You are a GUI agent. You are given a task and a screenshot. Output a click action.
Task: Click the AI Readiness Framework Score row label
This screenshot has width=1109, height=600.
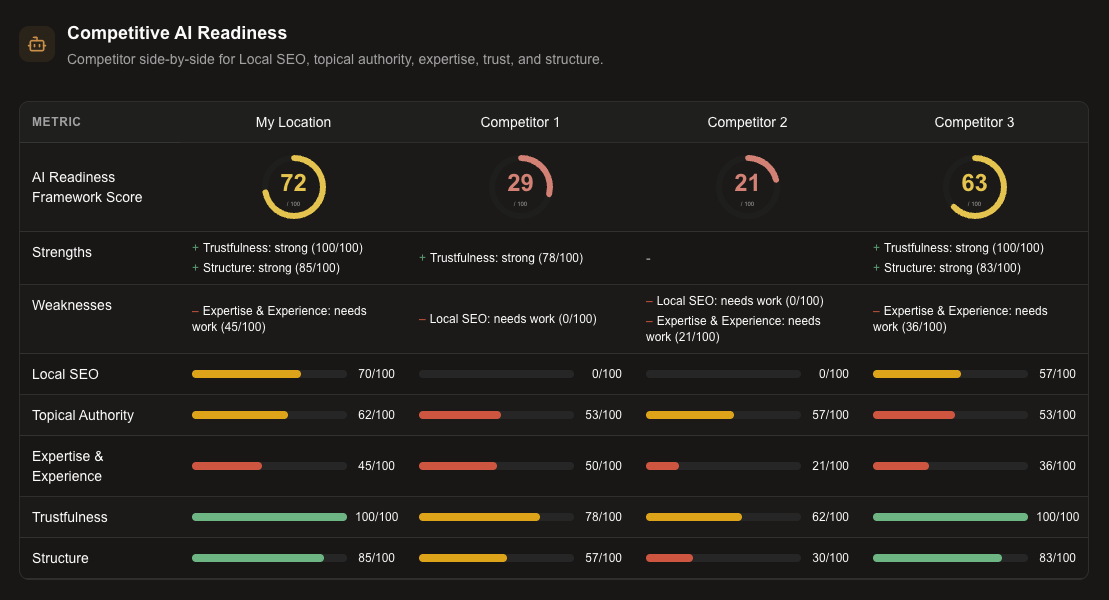point(87,188)
